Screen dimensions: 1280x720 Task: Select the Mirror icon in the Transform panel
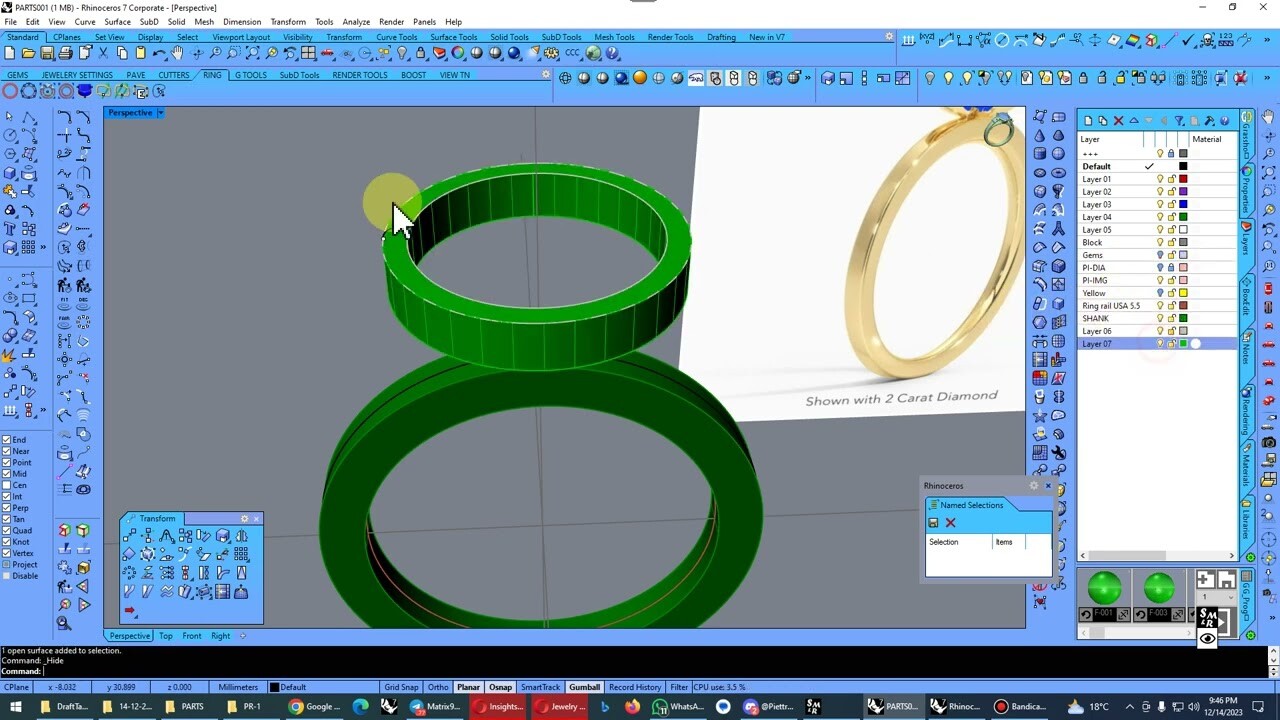point(242,536)
